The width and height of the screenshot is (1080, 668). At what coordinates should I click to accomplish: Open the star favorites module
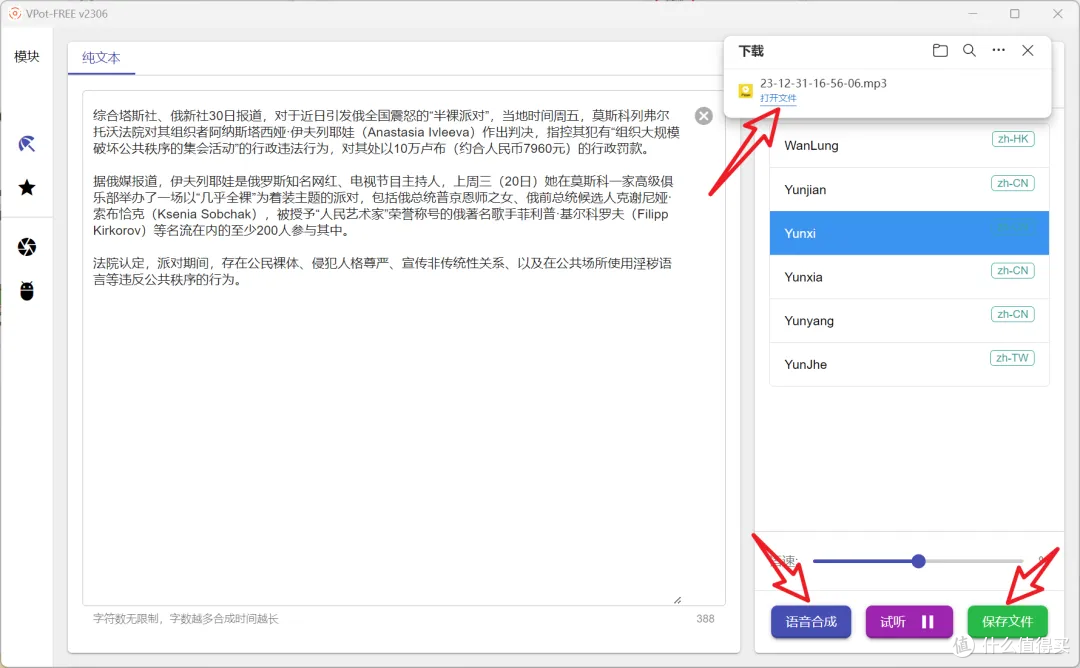coord(27,187)
